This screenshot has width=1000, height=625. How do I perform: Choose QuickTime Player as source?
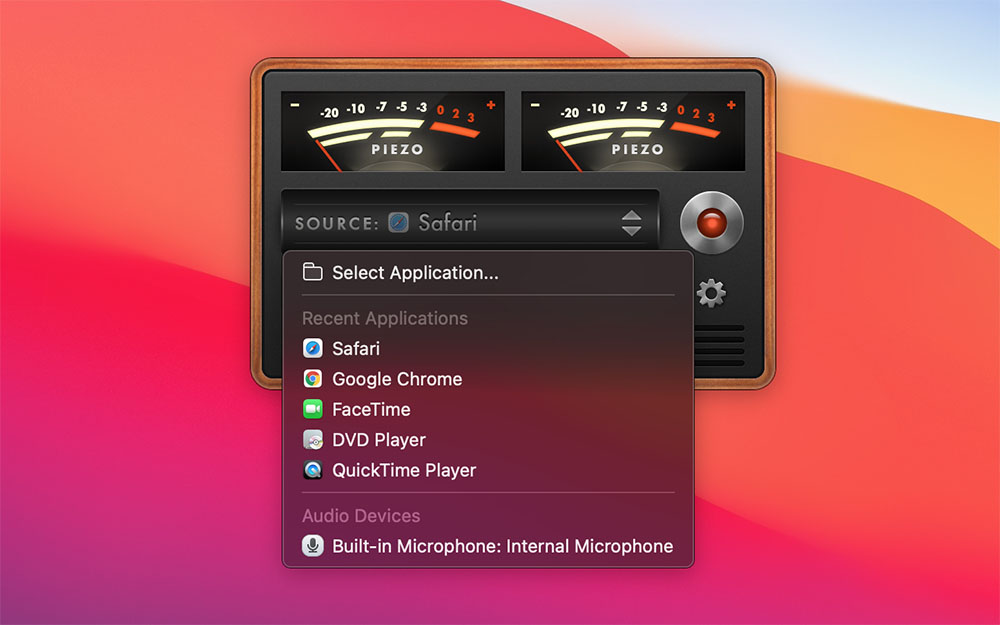[488, 471]
